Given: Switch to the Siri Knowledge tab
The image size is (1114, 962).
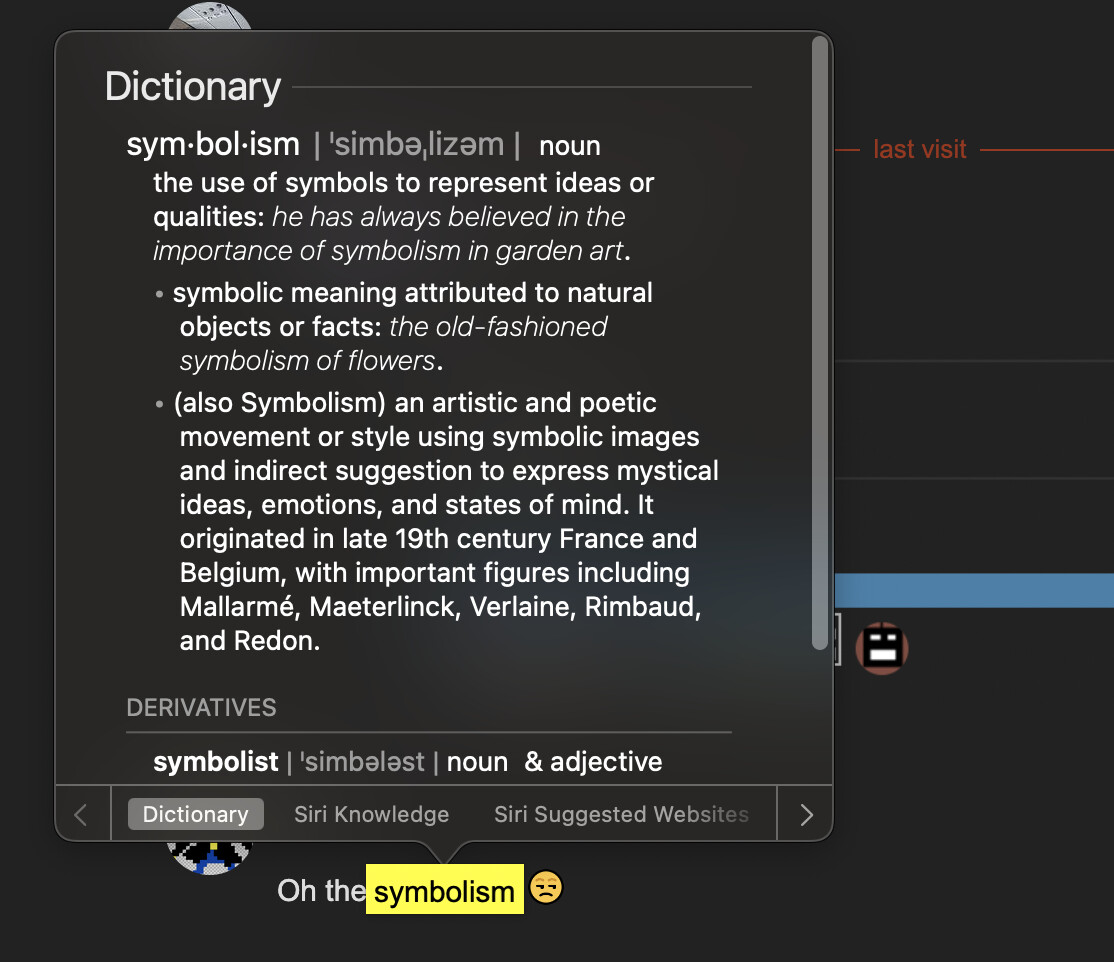Looking at the screenshot, I should click(372, 814).
